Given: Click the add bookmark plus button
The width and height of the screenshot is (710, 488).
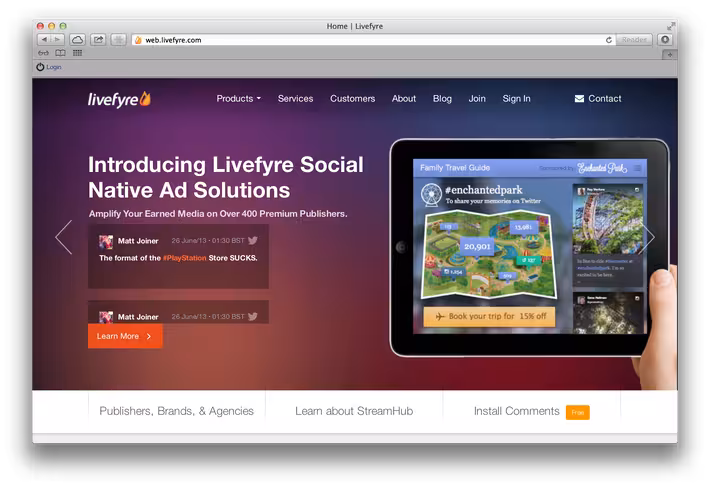Looking at the screenshot, I should pos(119,40).
